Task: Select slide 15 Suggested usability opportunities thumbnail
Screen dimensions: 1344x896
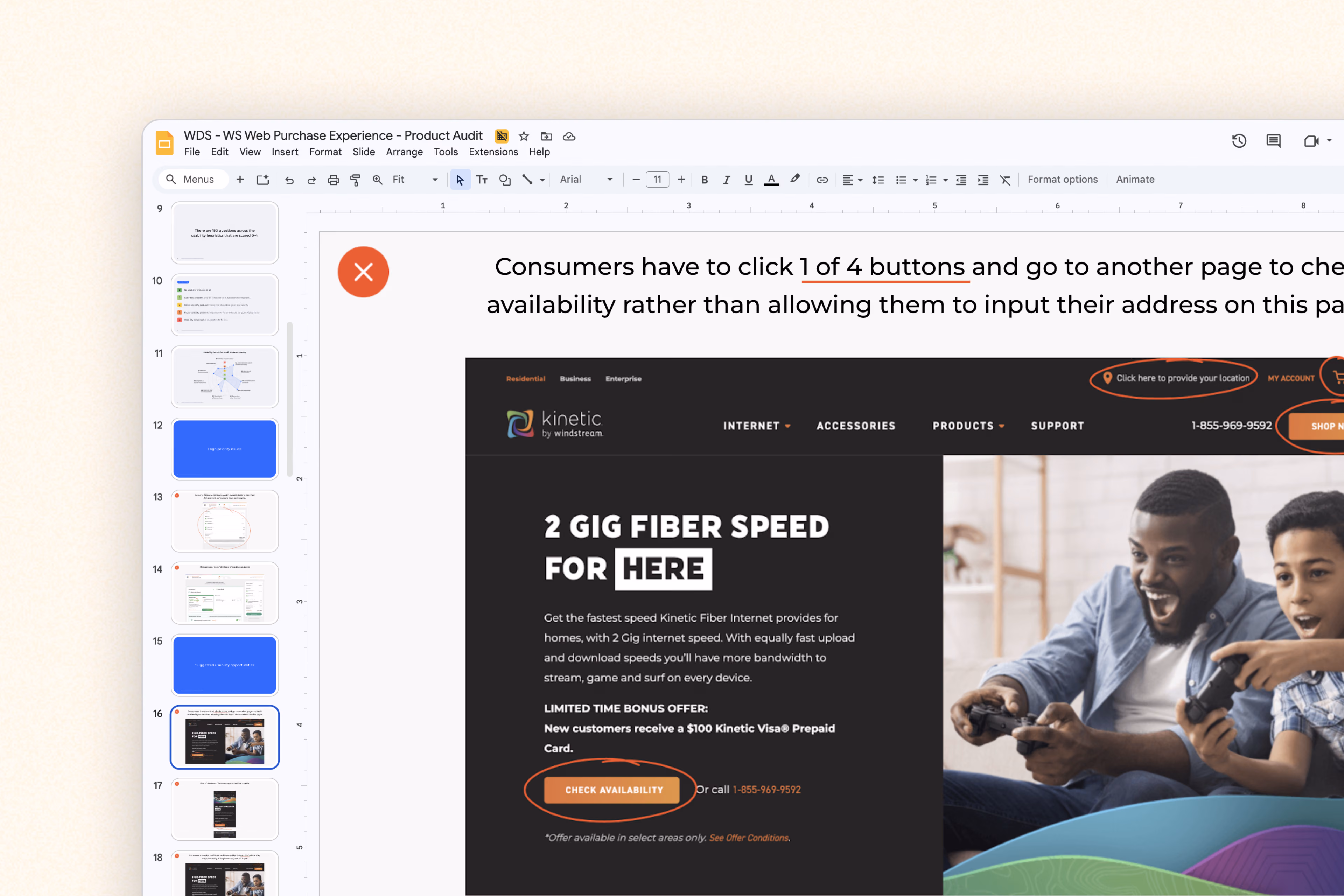Action: click(225, 665)
